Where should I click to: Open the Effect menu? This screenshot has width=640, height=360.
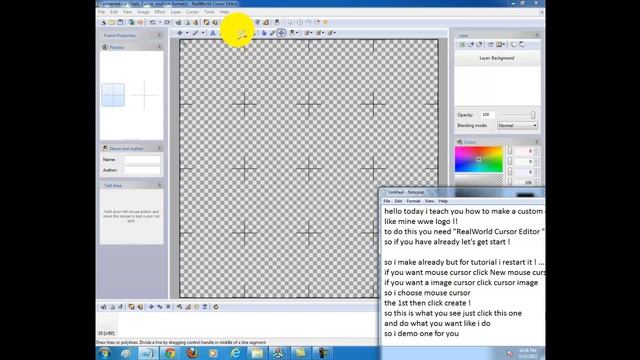tap(160, 12)
